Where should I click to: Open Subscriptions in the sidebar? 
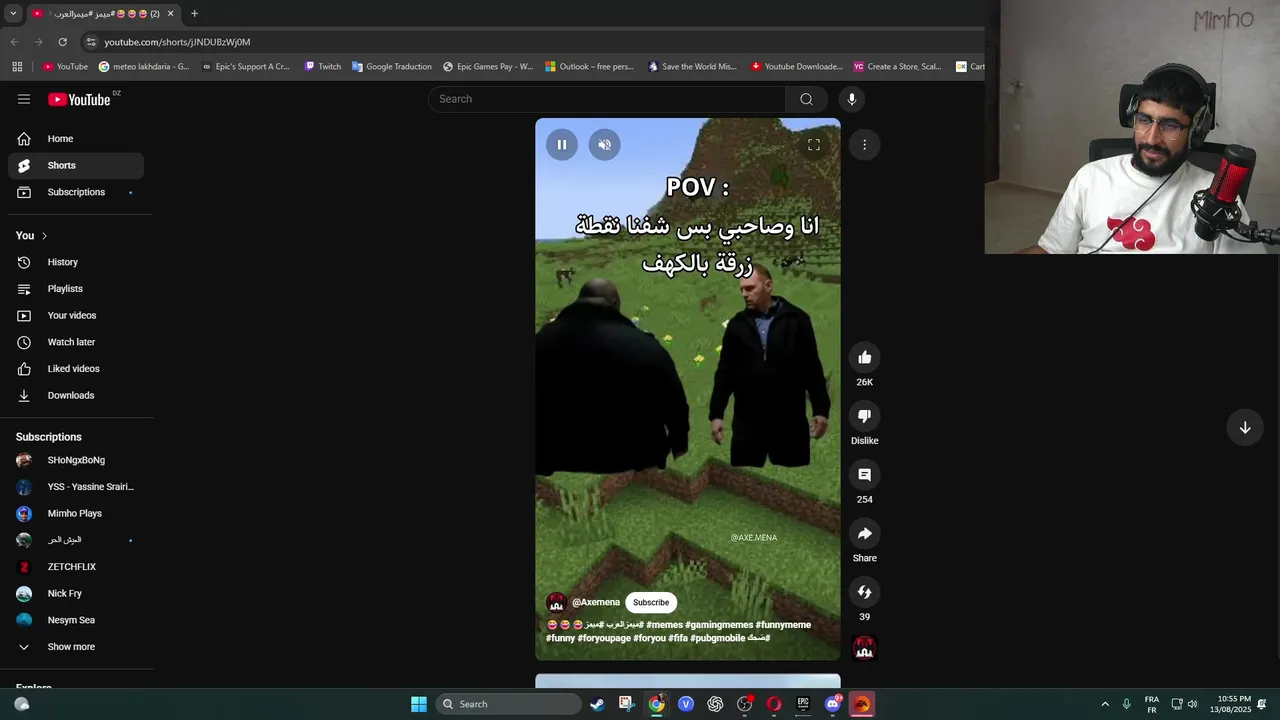[76, 192]
